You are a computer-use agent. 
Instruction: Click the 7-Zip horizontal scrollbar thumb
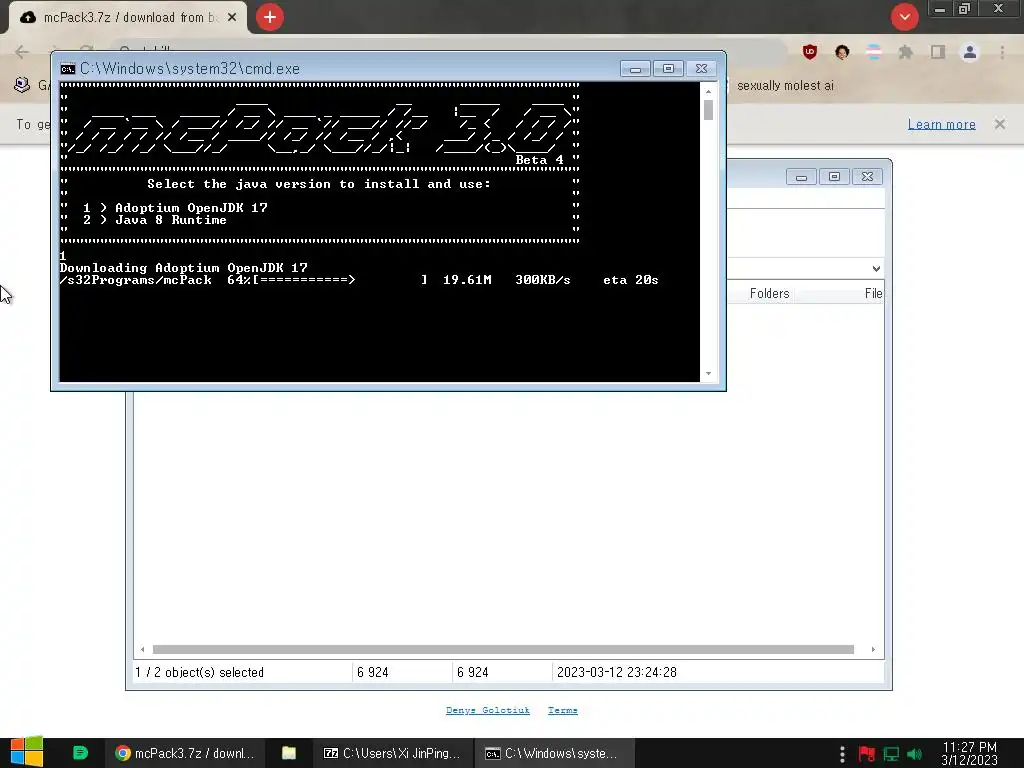pos(503,650)
